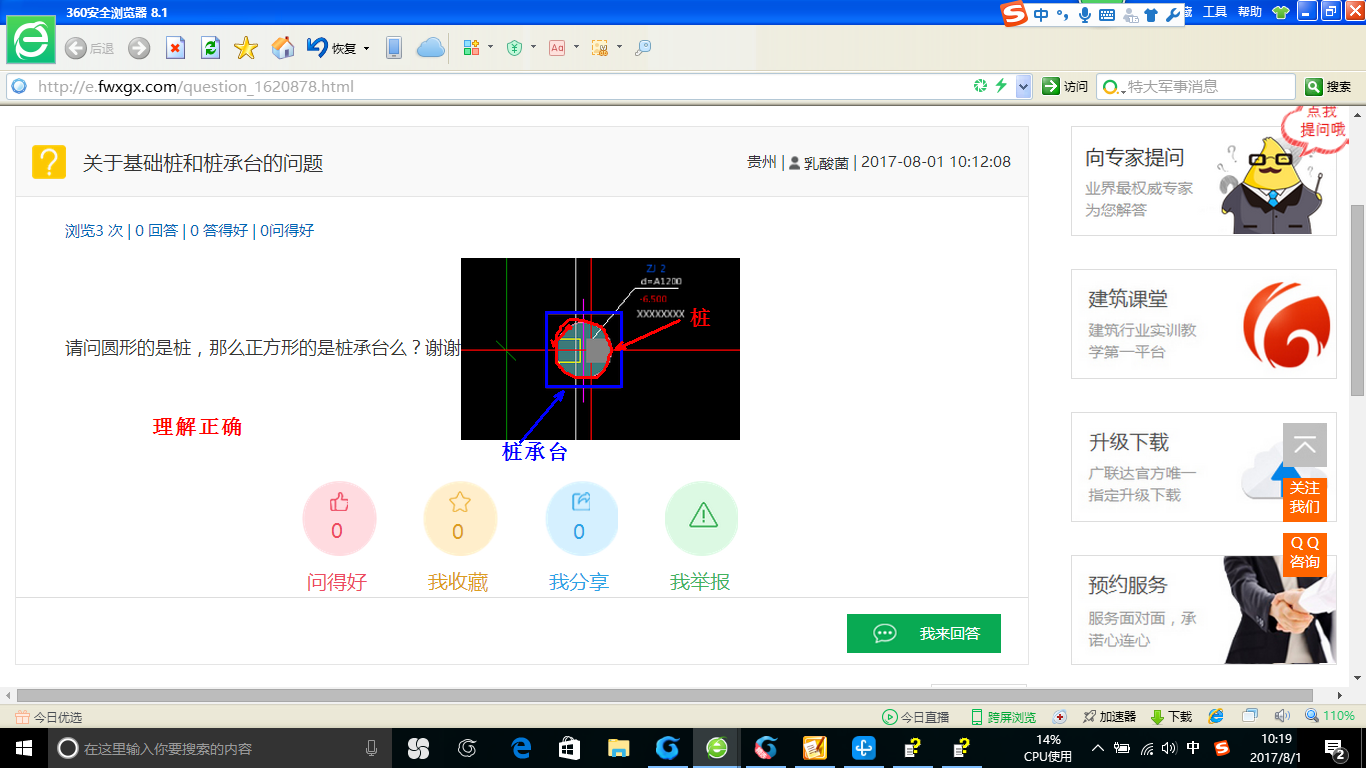Open File Explorer from the taskbar

click(x=619, y=748)
